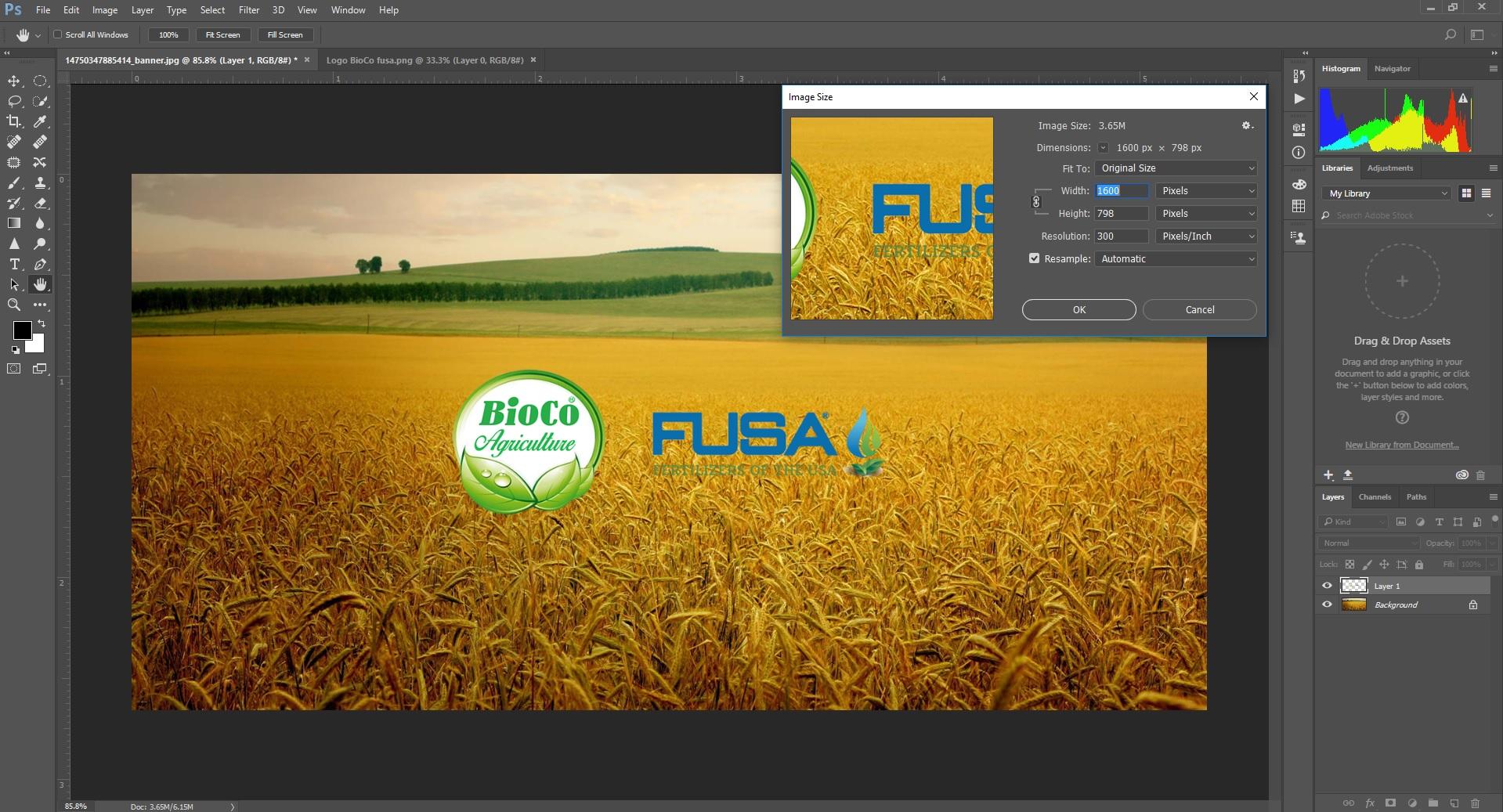Viewport: 1503px width, 812px height.
Task: Select the Move tool
Action: [x=14, y=81]
